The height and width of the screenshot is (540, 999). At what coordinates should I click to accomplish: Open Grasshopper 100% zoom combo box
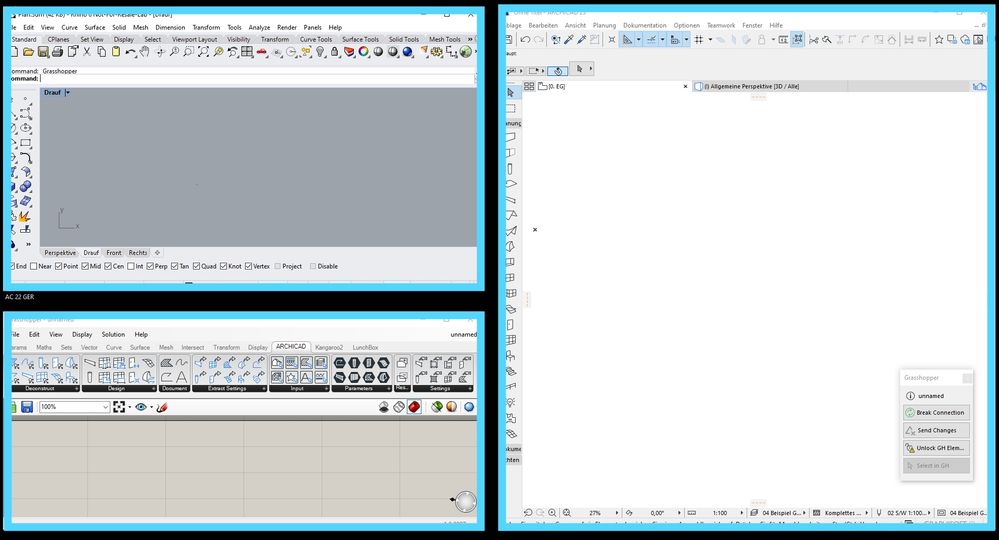pos(75,407)
